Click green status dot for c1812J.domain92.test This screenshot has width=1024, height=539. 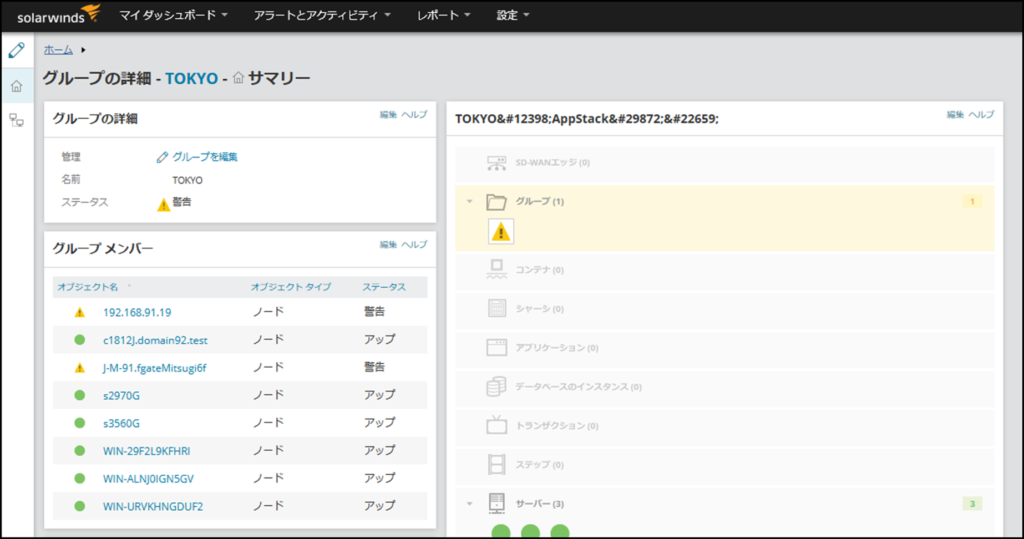[x=80, y=340]
